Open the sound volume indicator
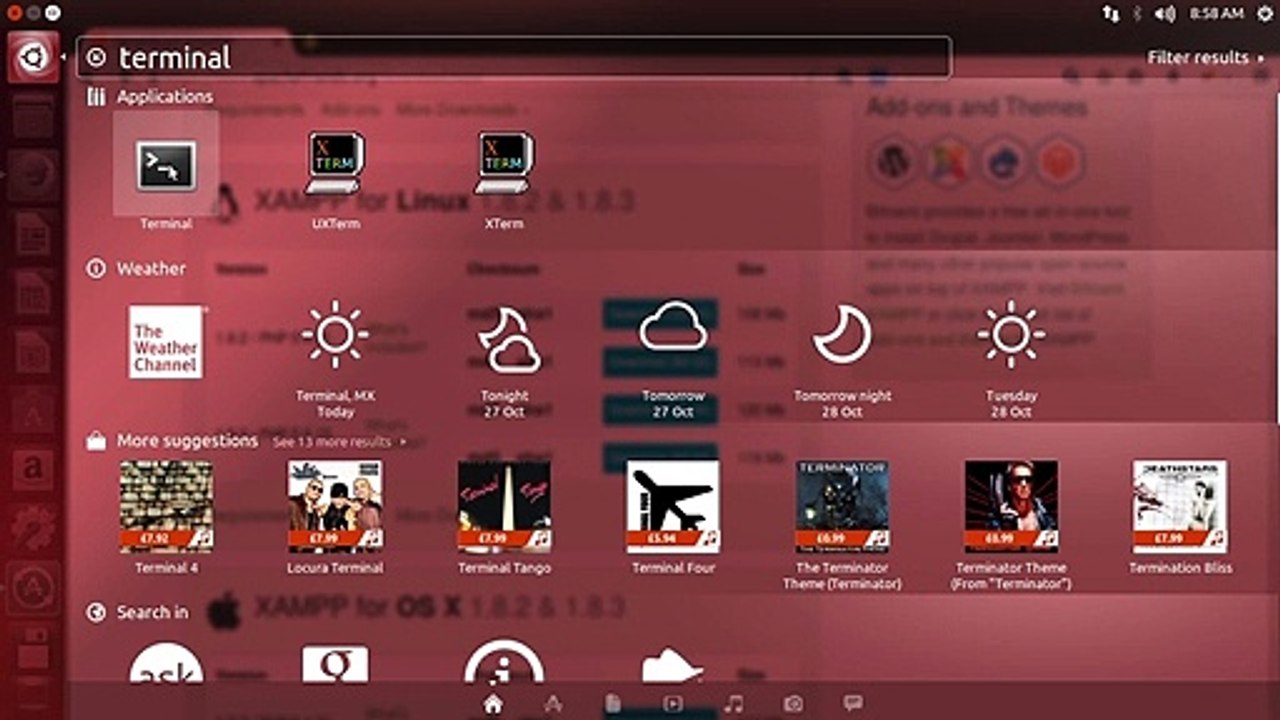This screenshot has height=720, width=1280. tap(1165, 13)
